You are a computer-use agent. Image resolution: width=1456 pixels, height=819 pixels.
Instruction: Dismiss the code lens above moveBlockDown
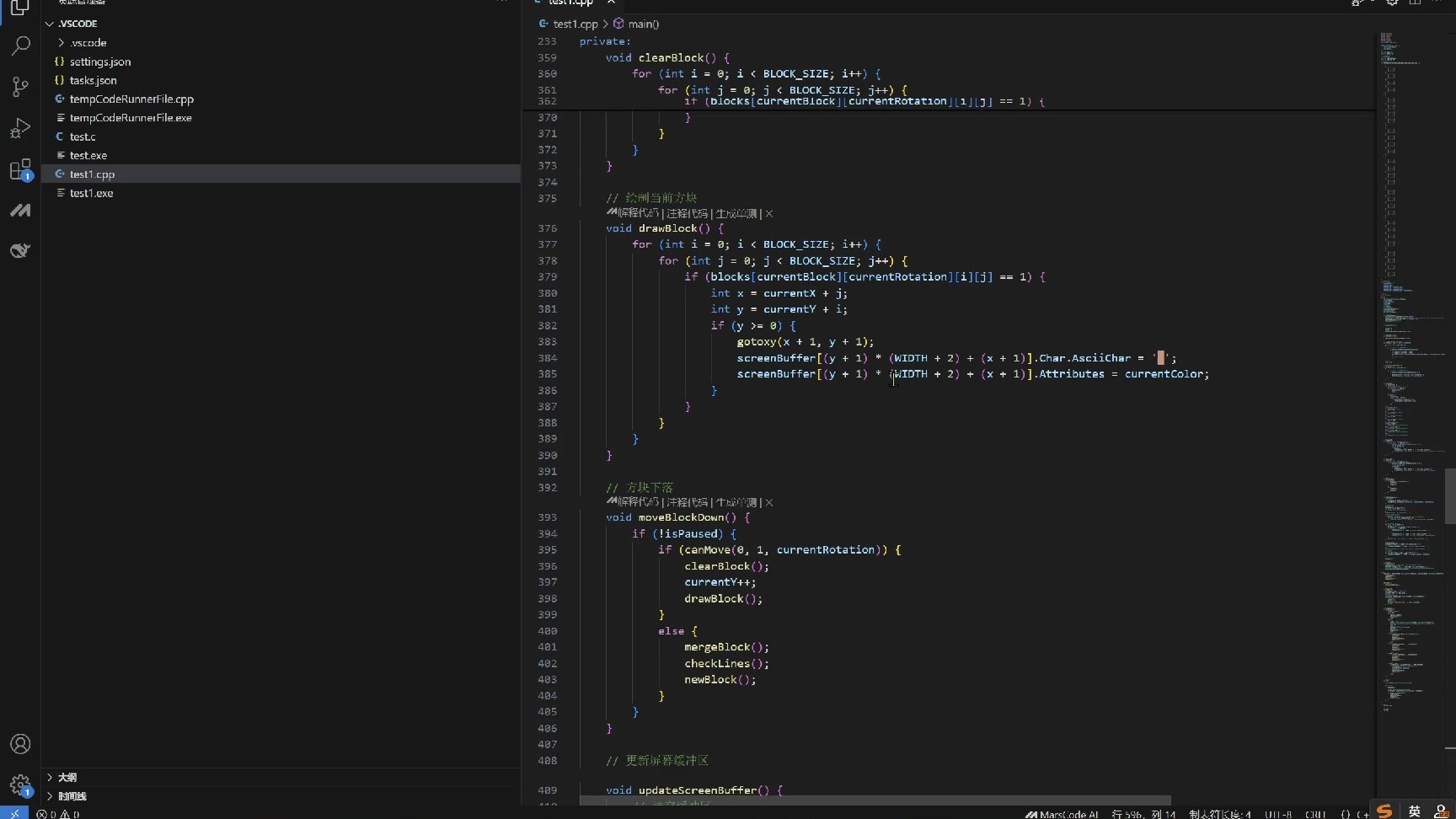[x=768, y=502]
